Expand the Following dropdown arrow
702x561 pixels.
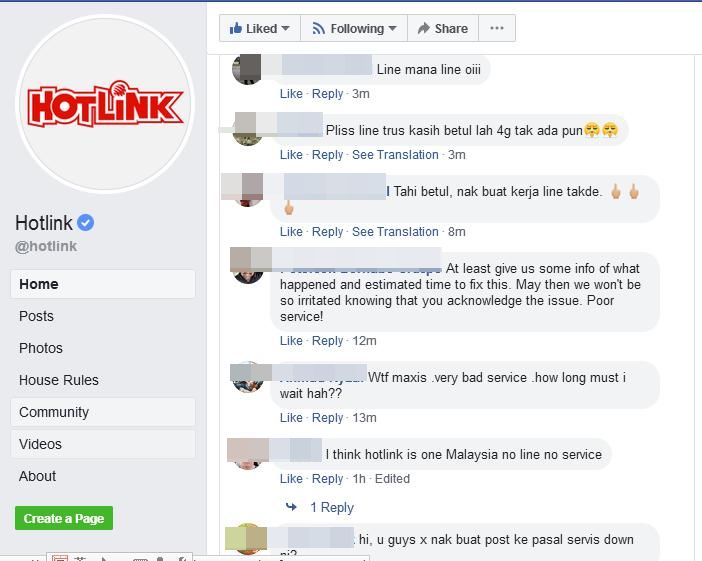tap(392, 29)
